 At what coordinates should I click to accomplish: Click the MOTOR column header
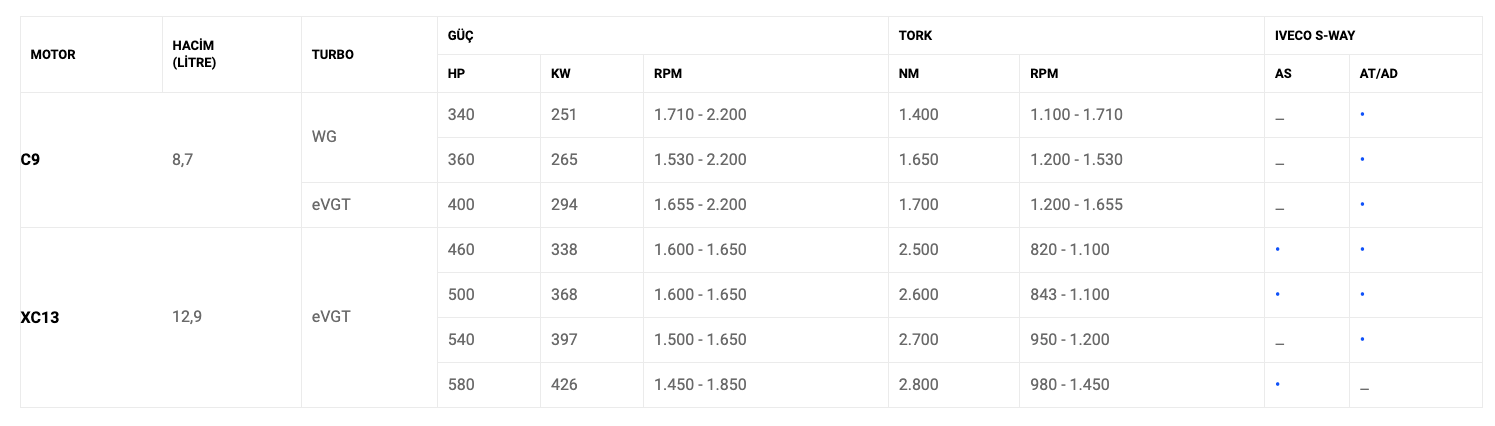(53, 55)
